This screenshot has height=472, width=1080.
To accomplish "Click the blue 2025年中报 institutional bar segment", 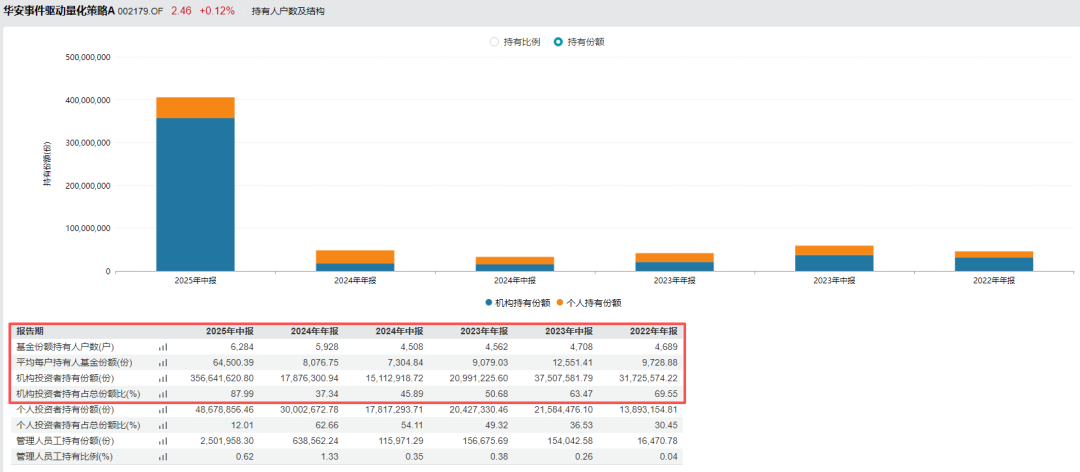I will click(195, 194).
